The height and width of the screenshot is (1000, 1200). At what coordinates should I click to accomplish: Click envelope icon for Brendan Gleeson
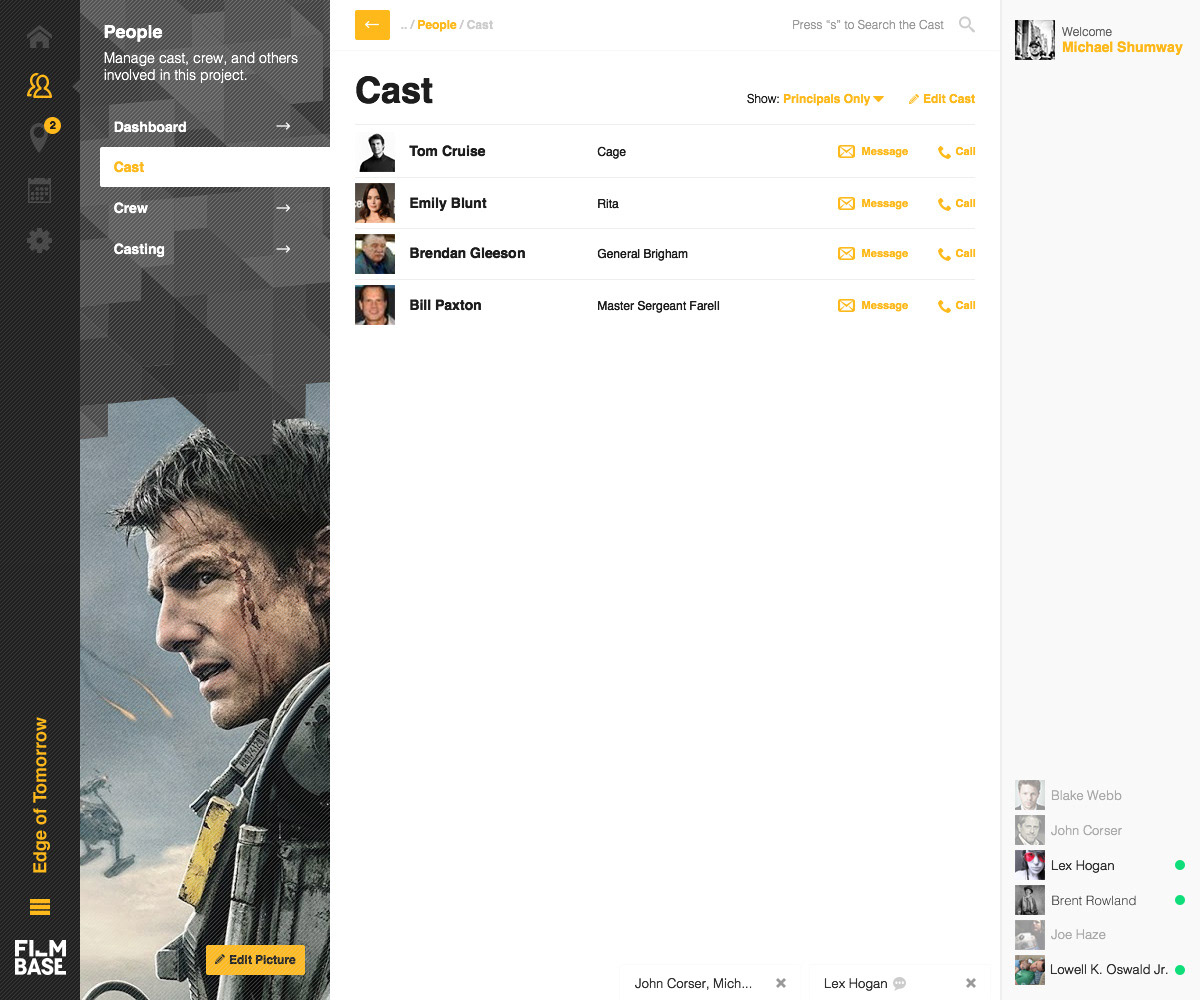[x=846, y=254]
